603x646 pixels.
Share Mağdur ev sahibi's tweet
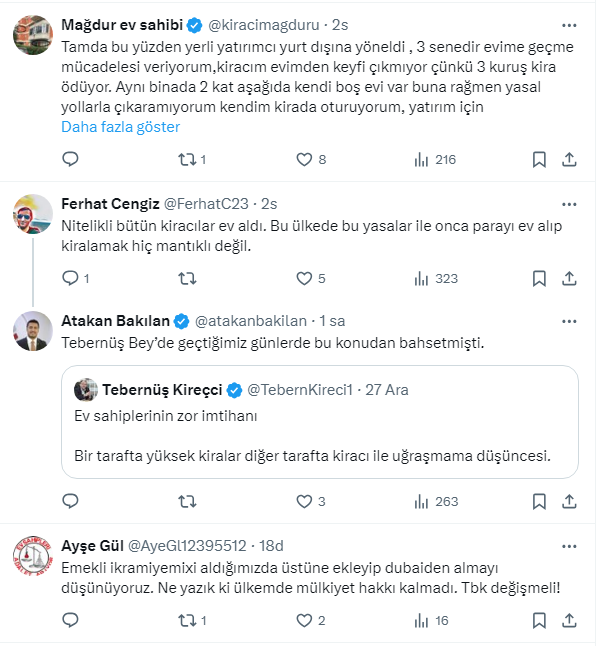[x=569, y=159]
